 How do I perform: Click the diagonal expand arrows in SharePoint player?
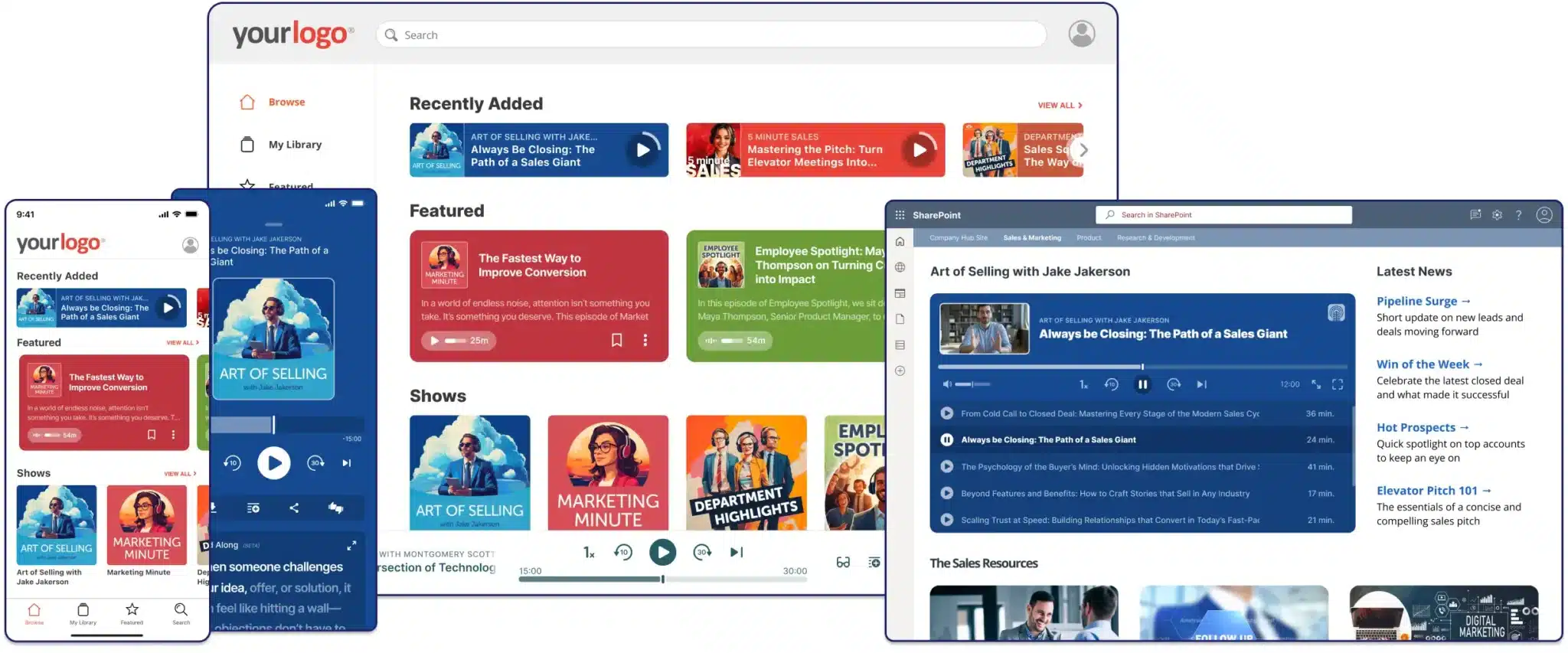click(x=1316, y=384)
